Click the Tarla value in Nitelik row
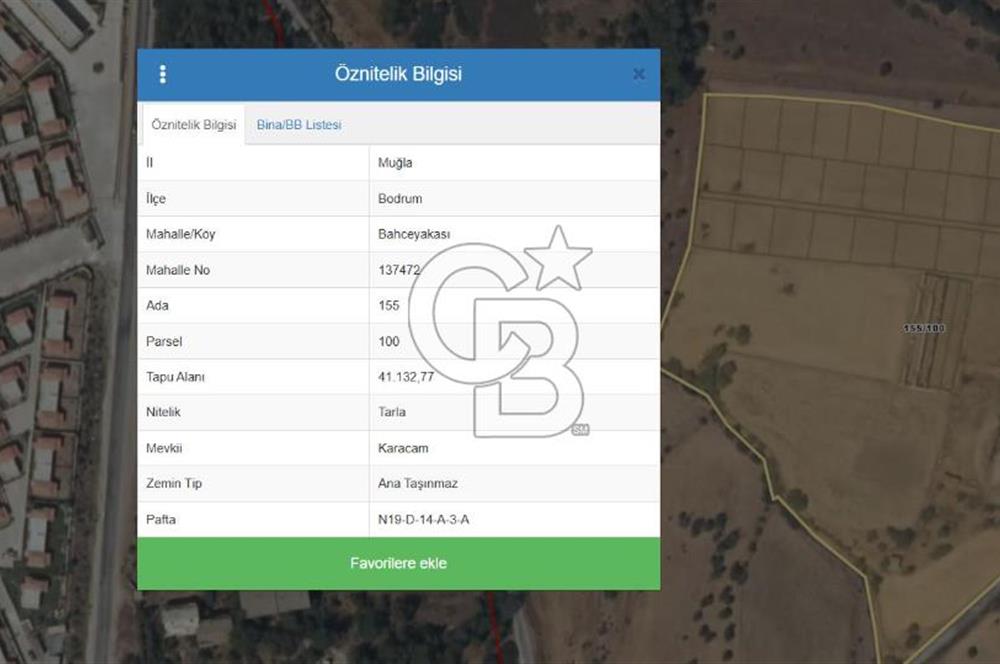 392,412
